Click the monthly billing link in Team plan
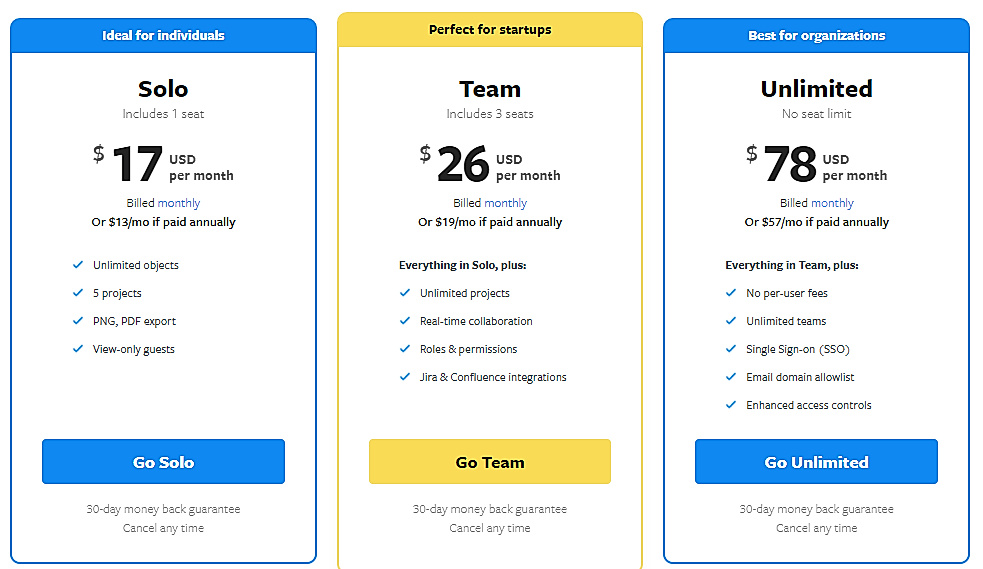983x569 pixels. (x=506, y=203)
